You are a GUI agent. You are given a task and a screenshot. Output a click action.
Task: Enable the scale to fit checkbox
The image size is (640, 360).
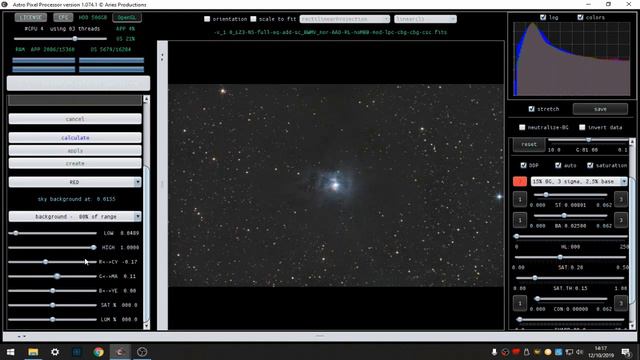click(x=253, y=19)
